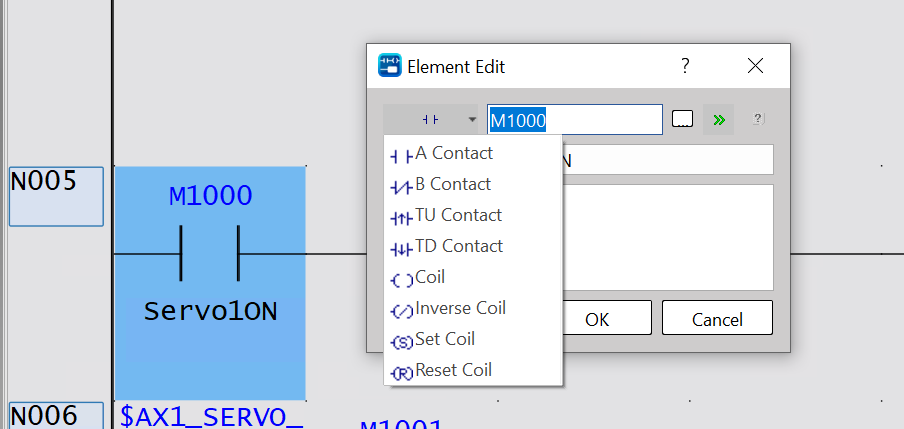
Task: Click the N006 rung number label
Action: (55, 415)
